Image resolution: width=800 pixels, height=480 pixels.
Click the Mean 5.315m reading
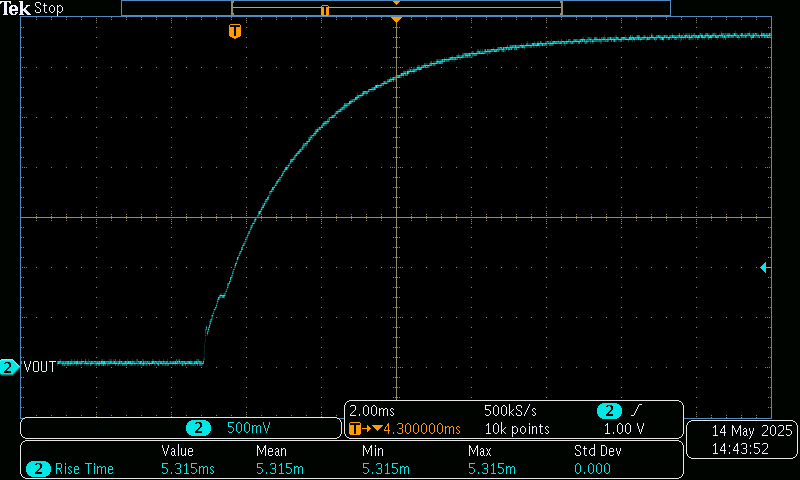[280, 469]
